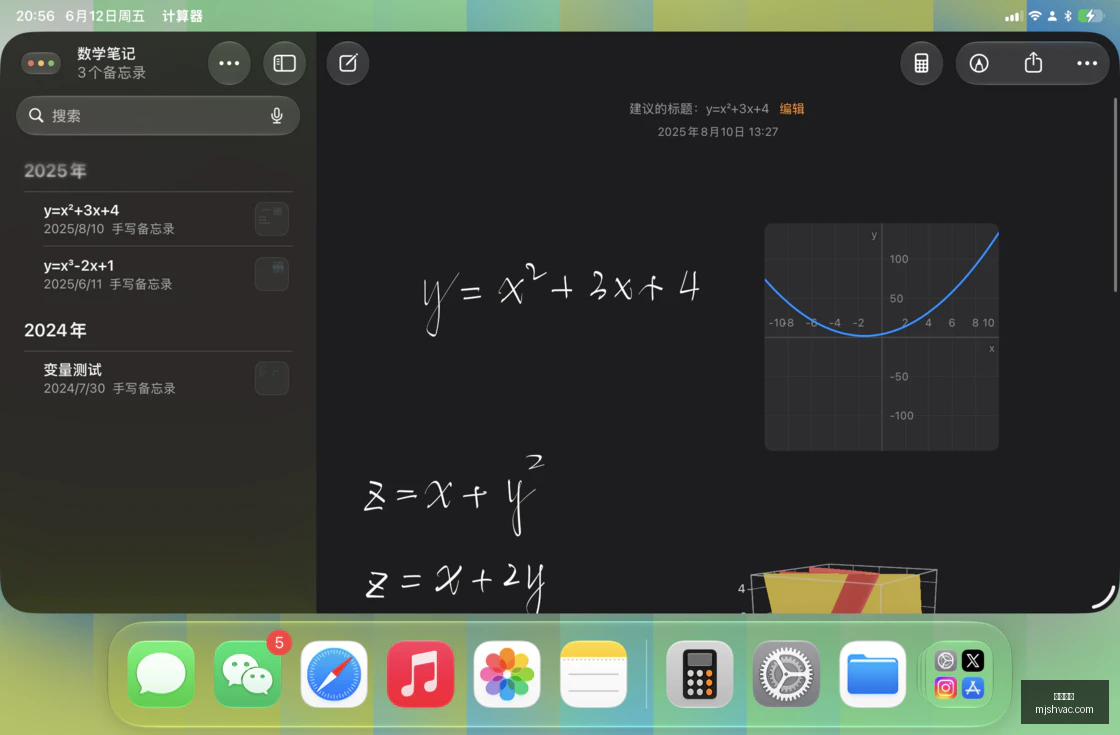Click the note scrollbar at right edge

click(x=1114, y=194)
